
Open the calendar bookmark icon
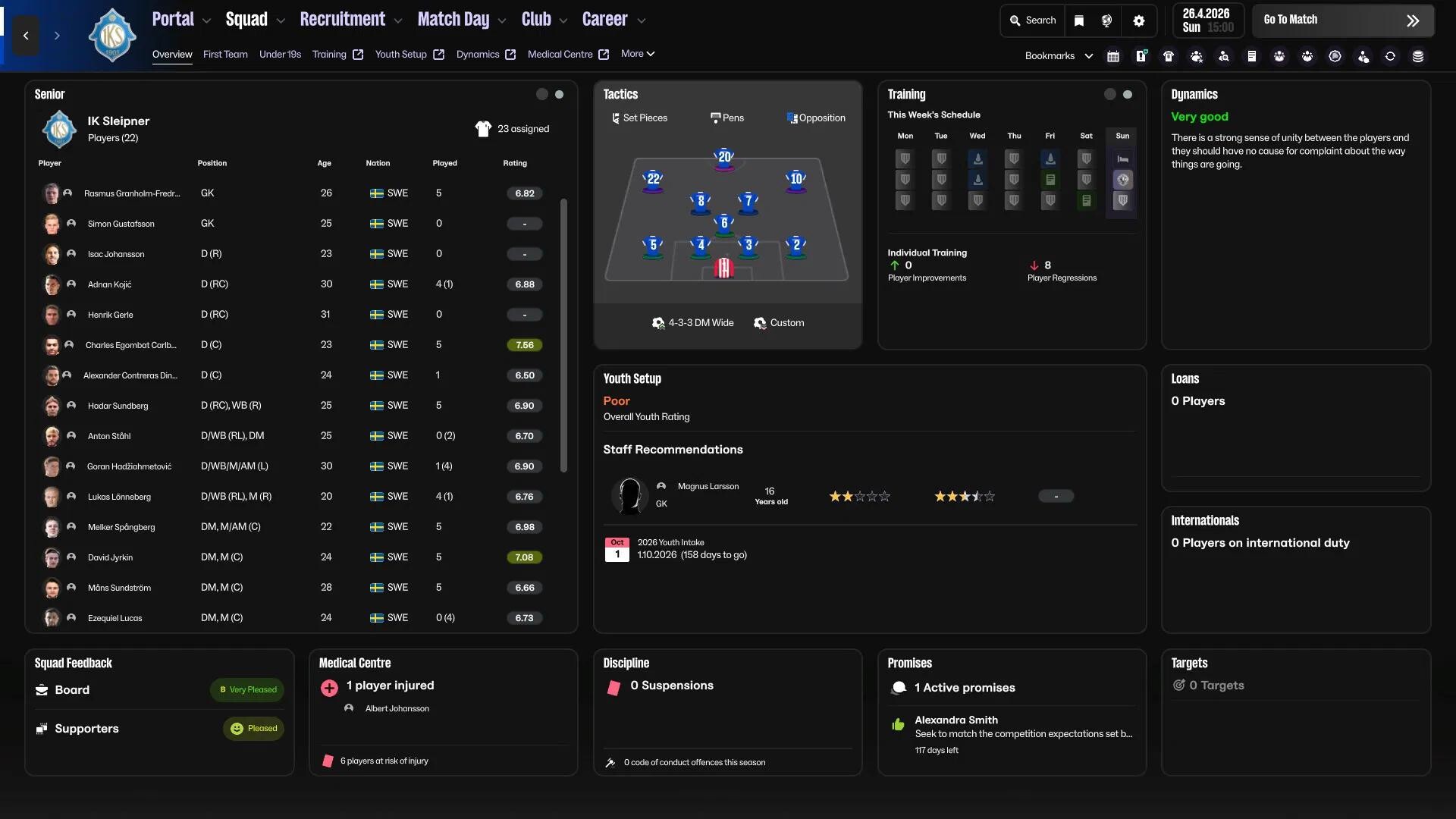1113,56
